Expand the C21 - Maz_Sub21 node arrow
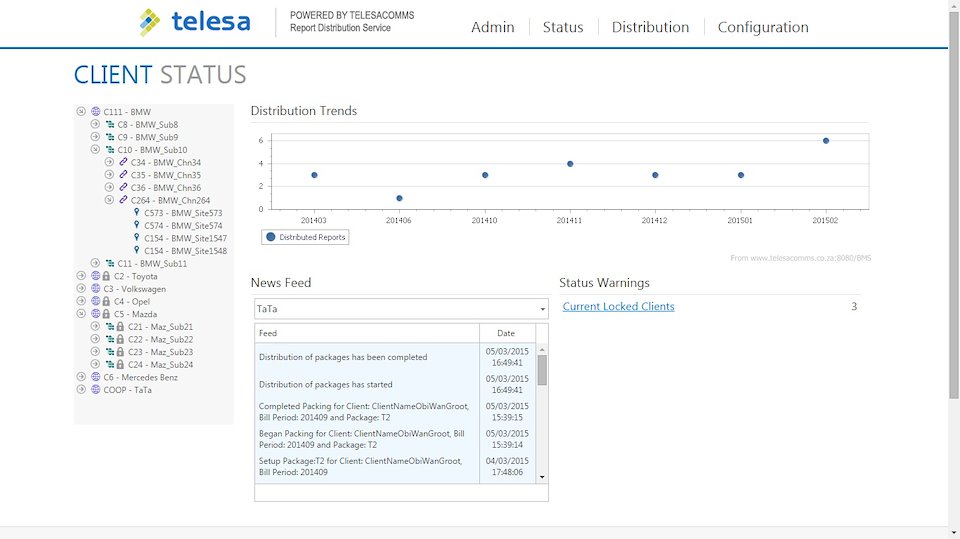The image size is (960, 539). click(x=95, y=326)
